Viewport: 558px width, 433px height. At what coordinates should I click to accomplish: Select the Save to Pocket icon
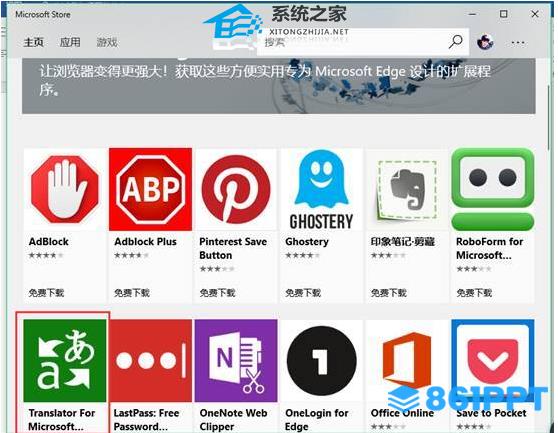493,360
